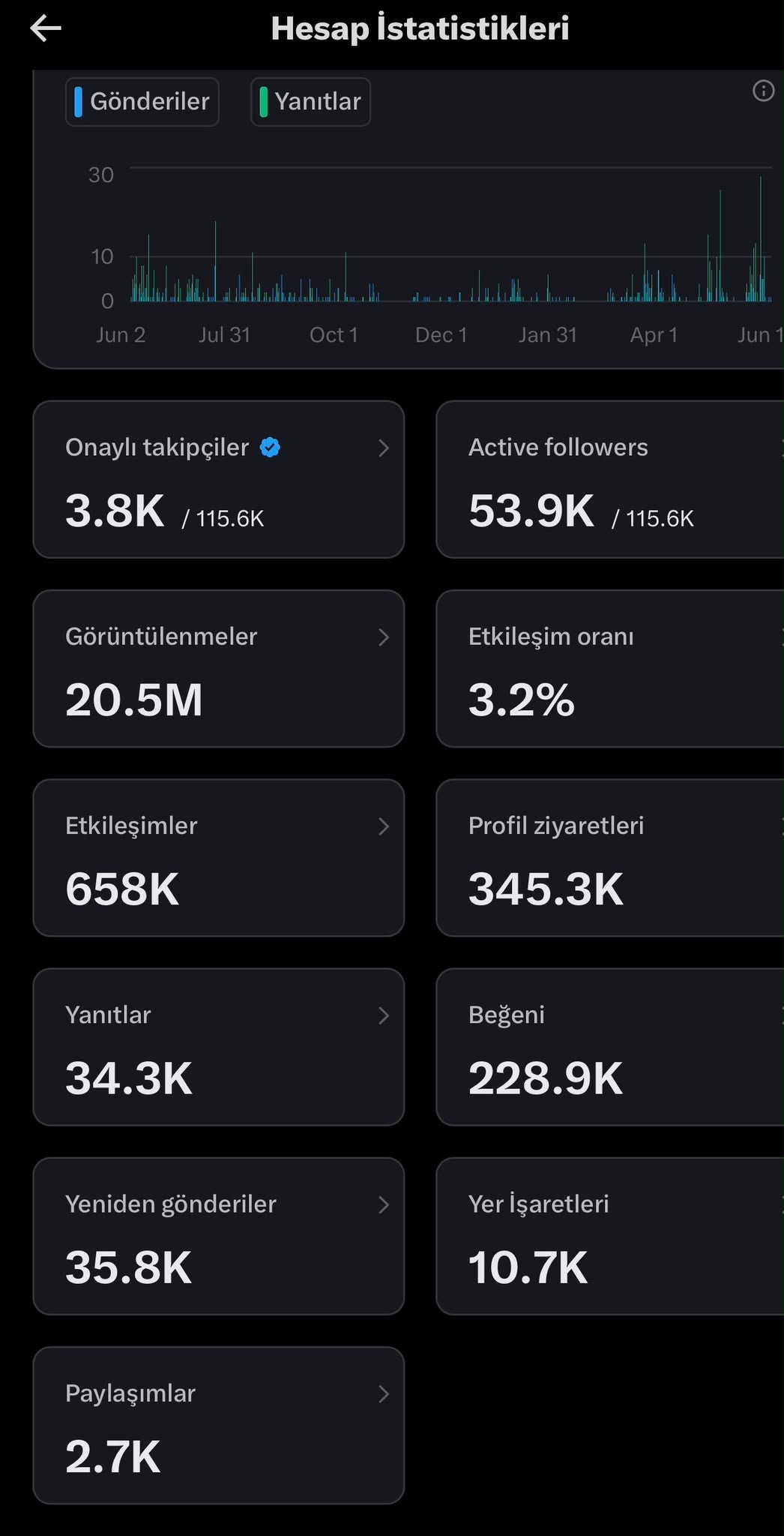The image size is (784, 1536).
Task: Open the Yer İşaretleri card
Action: (610, 1236)
